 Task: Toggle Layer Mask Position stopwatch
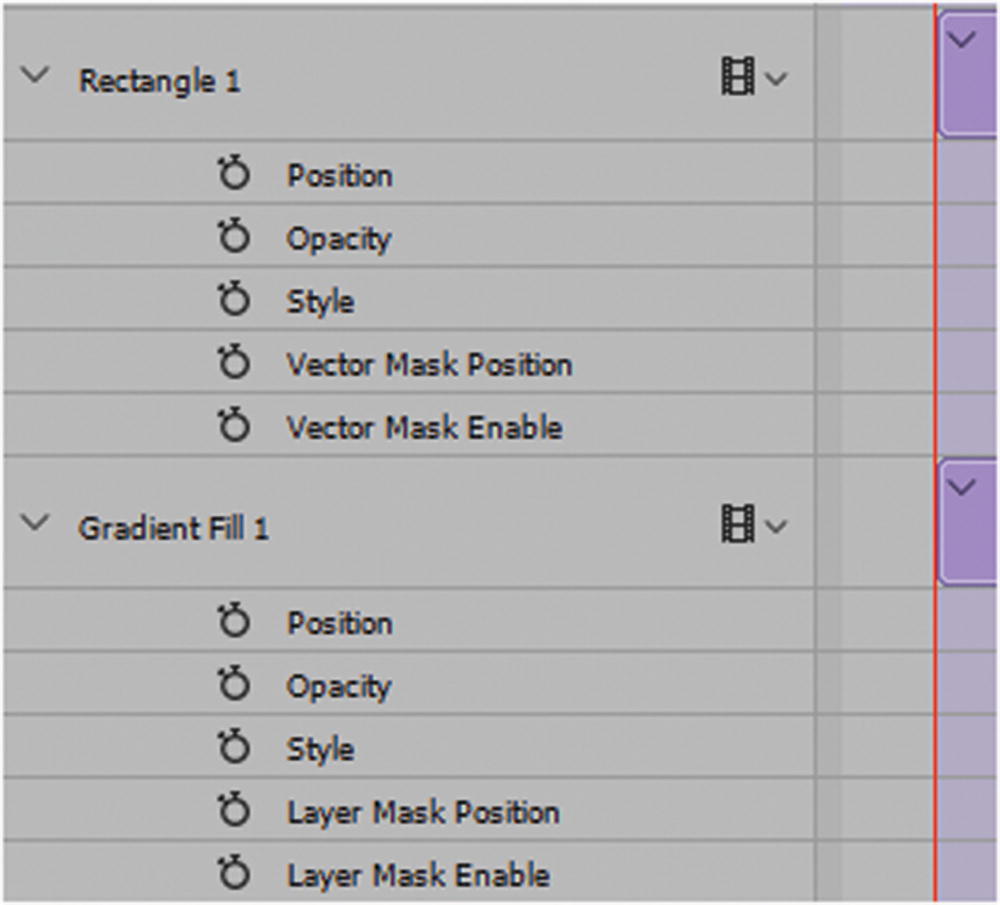(233, 812)
